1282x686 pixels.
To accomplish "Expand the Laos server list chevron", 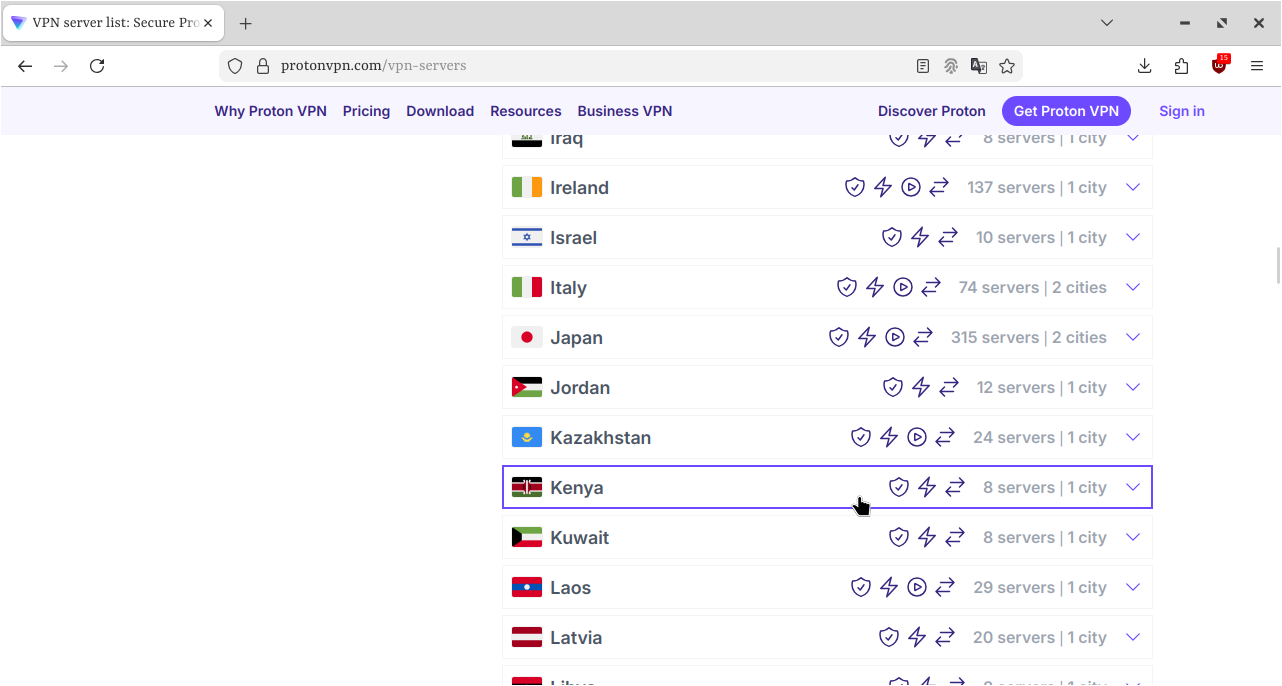I will tap(1133, 587).
